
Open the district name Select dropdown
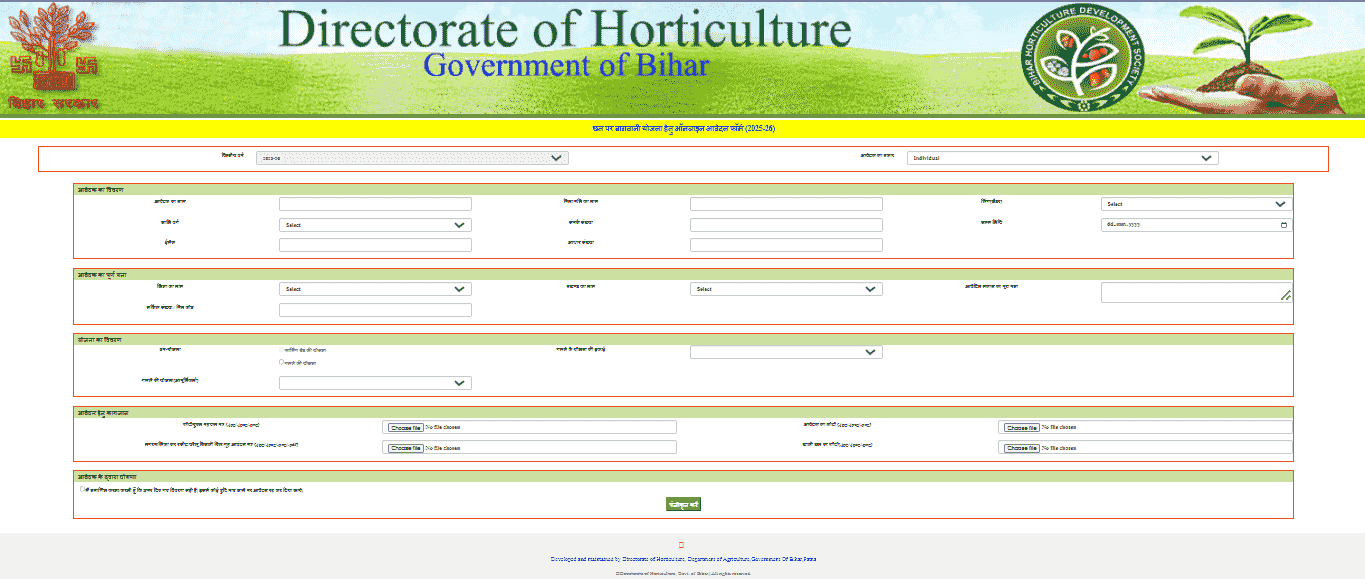375,289
